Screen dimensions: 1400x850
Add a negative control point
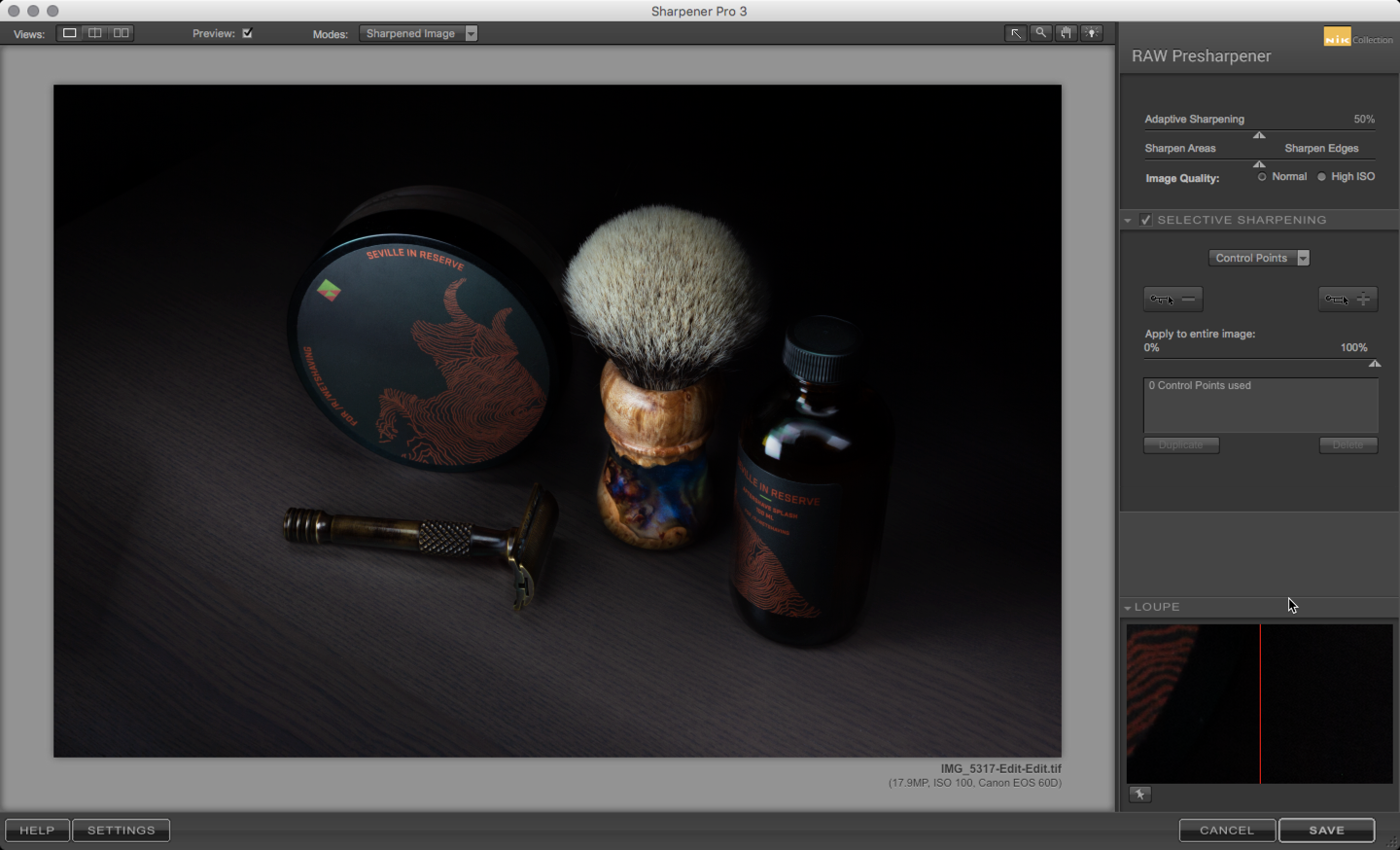coord(1173,299)
